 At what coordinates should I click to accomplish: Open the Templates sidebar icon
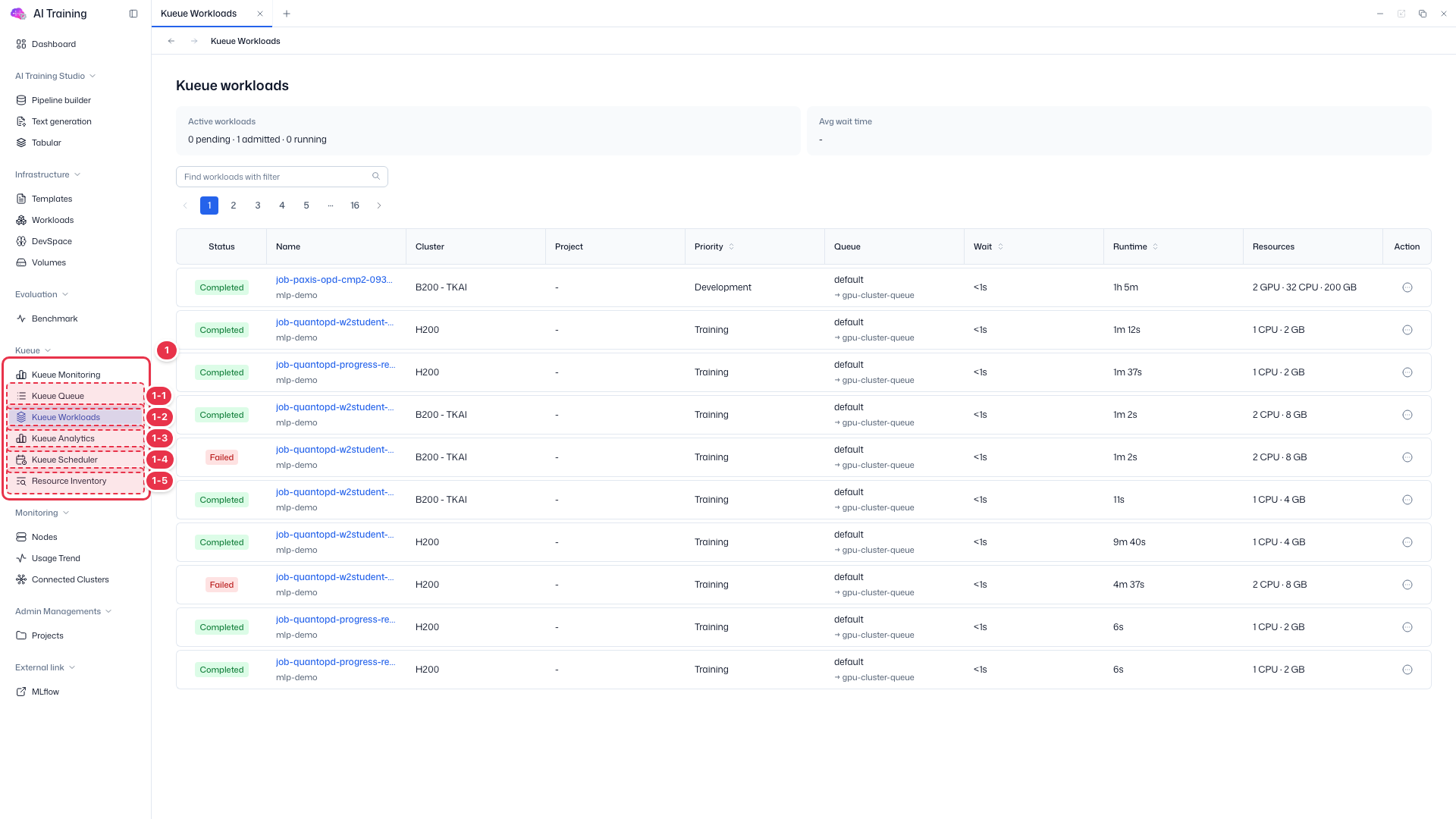21,199
